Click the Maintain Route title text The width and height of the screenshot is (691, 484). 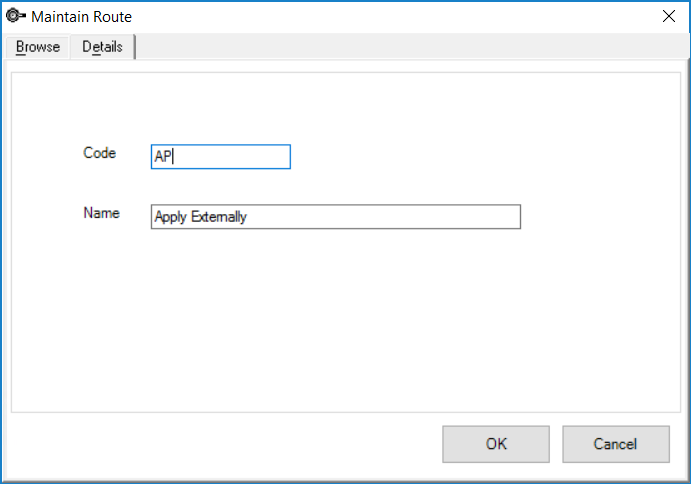[82, 17]
